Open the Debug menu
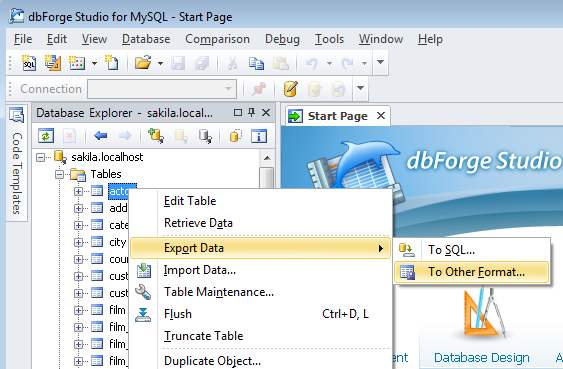The height and width of the screenshot is (369, 563). [x=282, y=39]
